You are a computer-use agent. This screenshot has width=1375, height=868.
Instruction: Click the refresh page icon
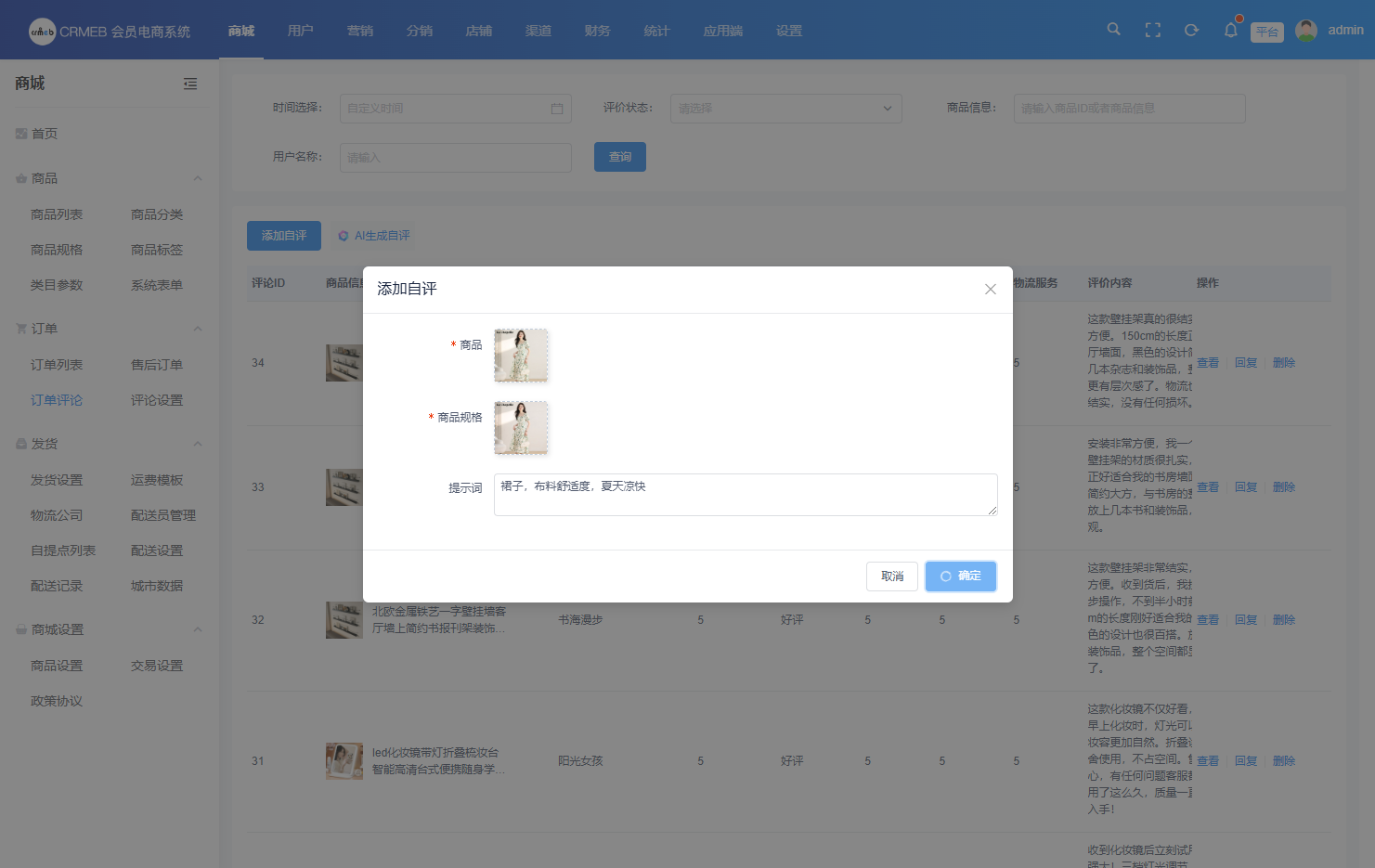[x=1191, y=30]
